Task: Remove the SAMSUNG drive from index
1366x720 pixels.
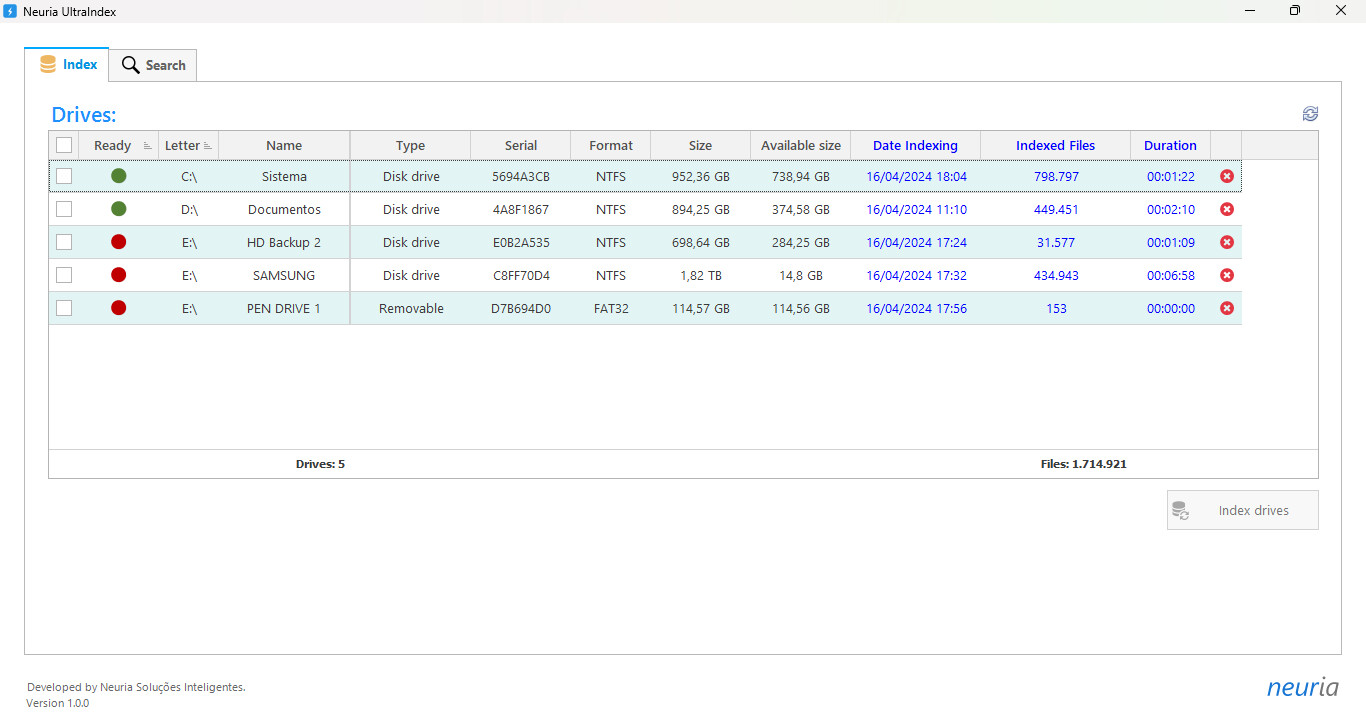Action: (x=1227, y=275)
